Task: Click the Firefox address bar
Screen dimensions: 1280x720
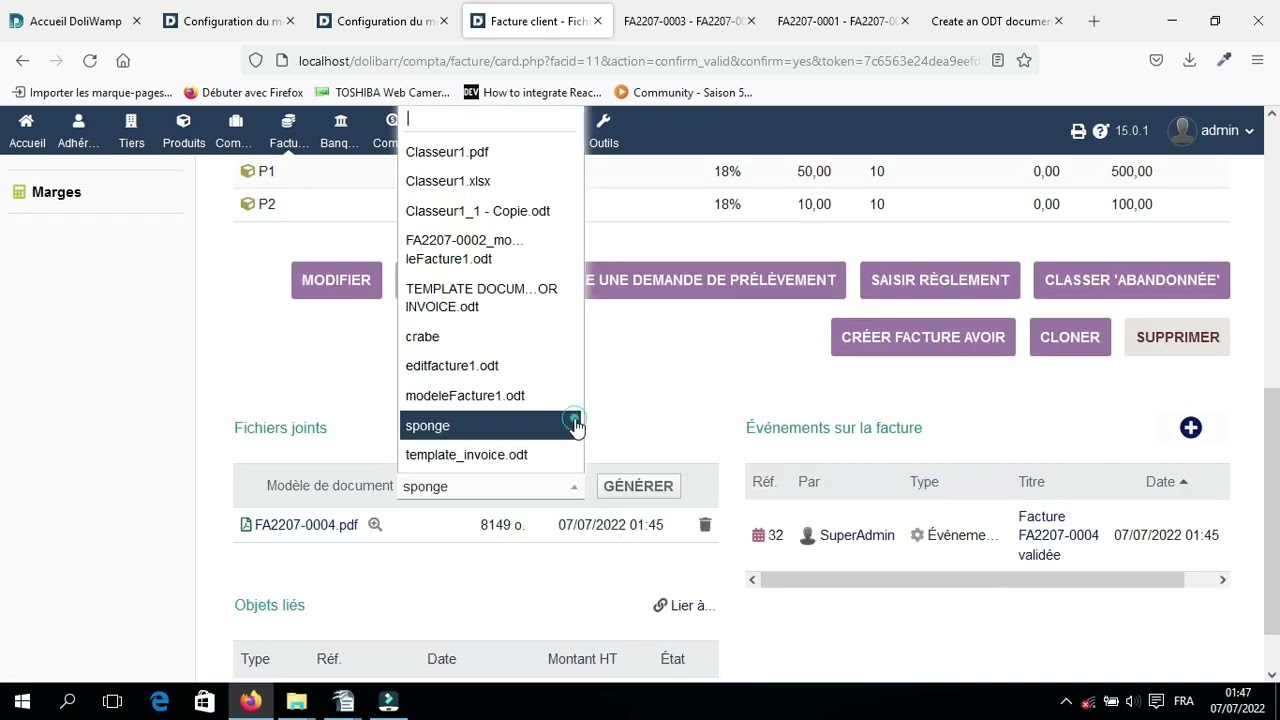Action: click(x=639, y=61)
